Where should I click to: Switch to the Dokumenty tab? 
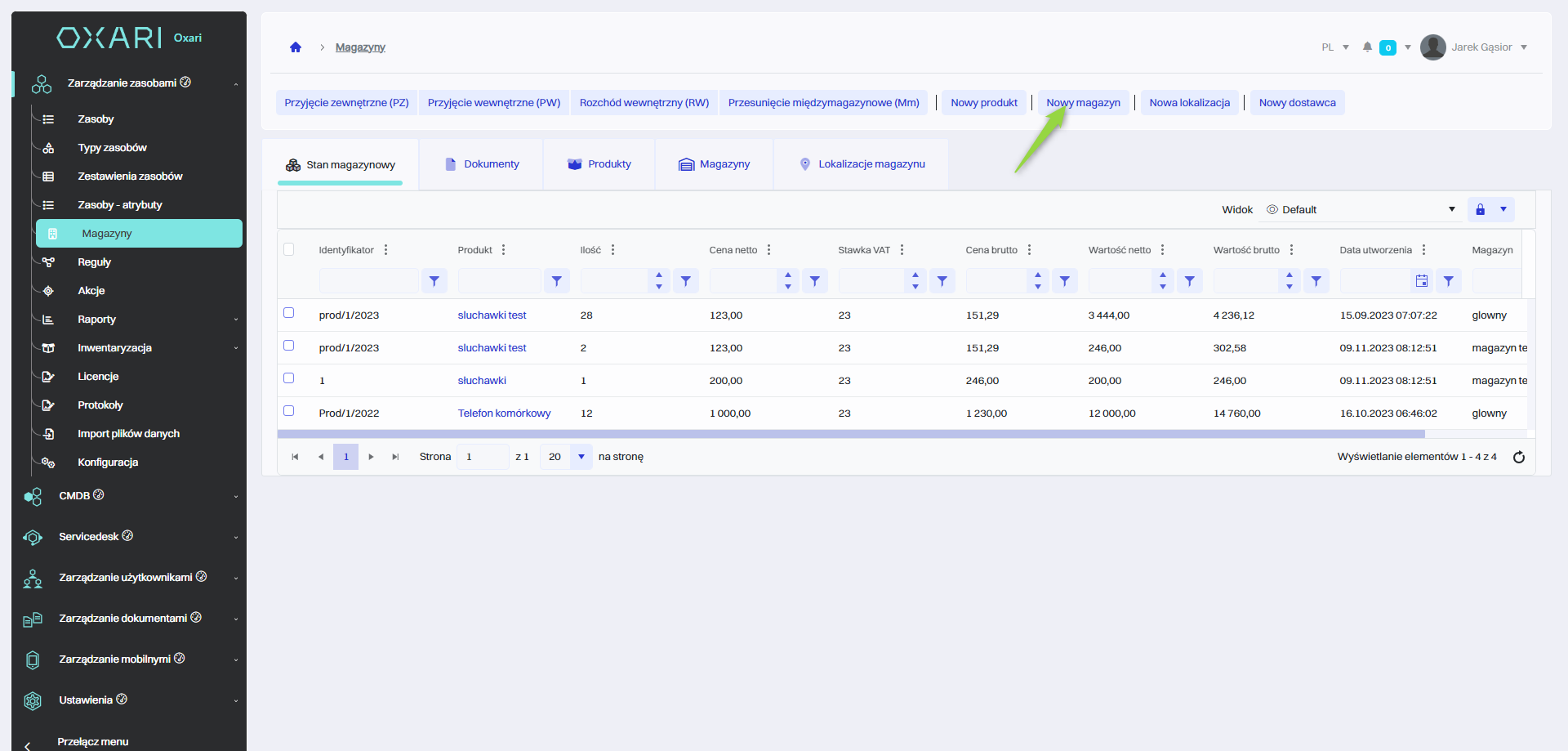(482, 164)
